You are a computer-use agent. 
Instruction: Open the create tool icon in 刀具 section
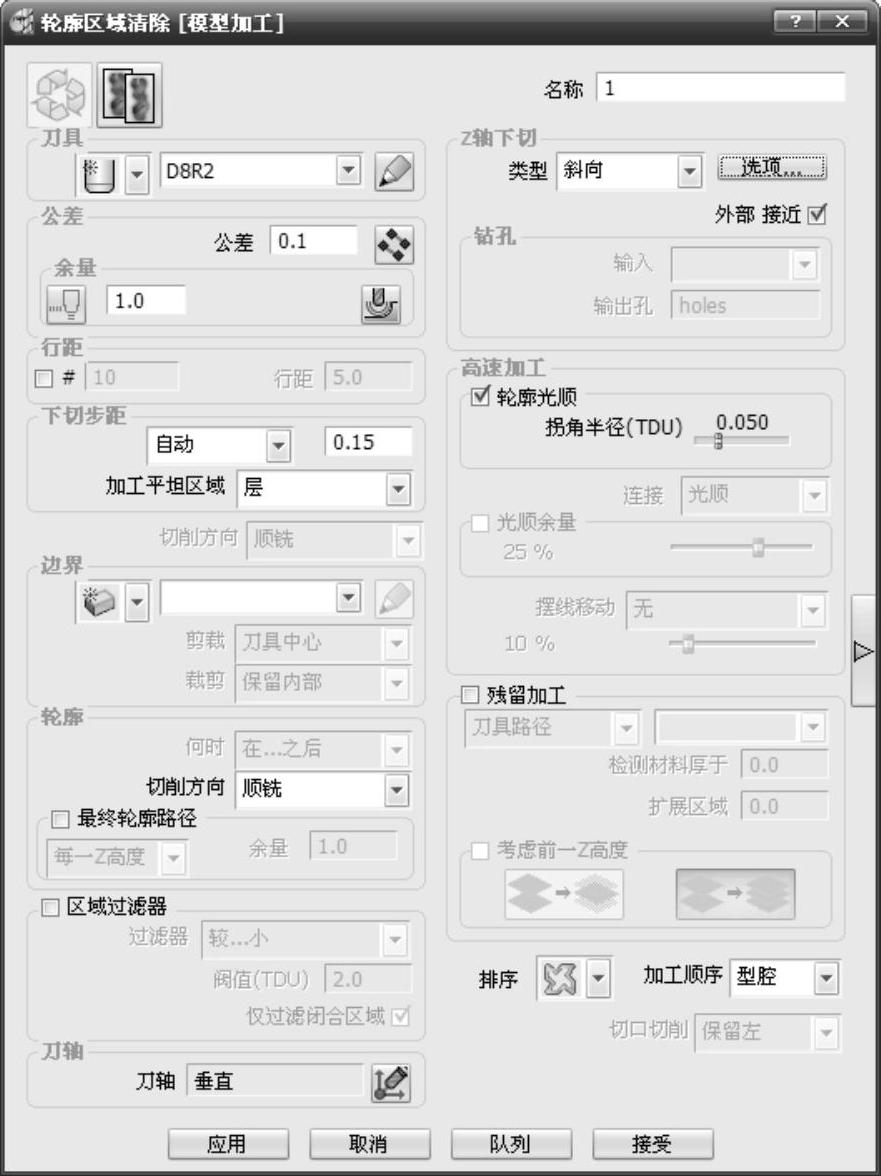click(x=100, y=174)
